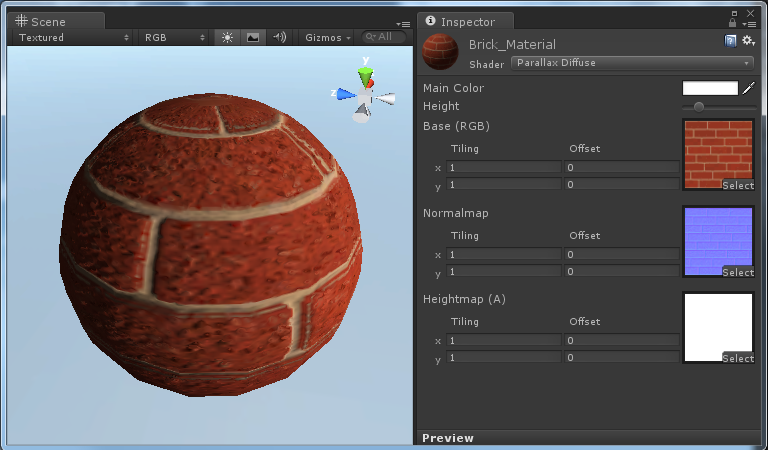This screenshot has height=450, width=768.
Task: Click the Height property label
Action: (x=441, y=106)
